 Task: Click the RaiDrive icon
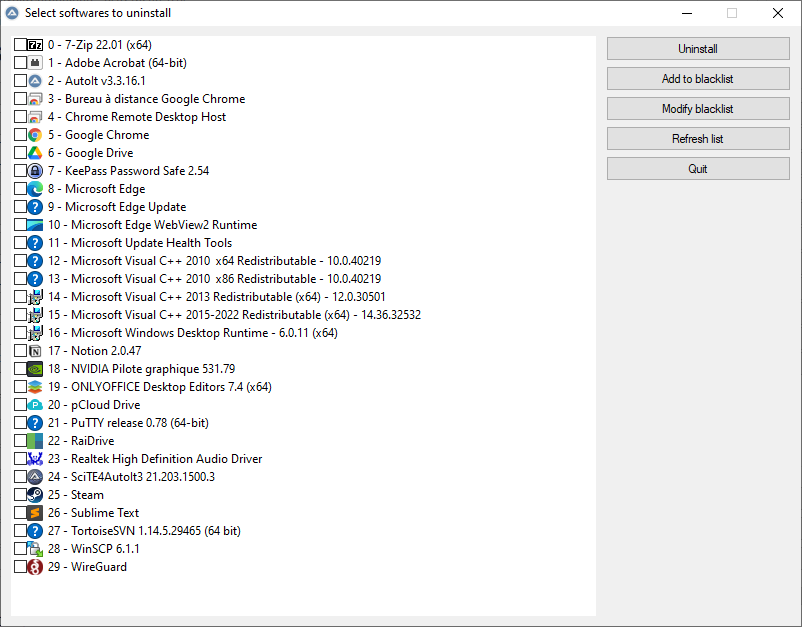pyautogui.click(x=35, y=441)
